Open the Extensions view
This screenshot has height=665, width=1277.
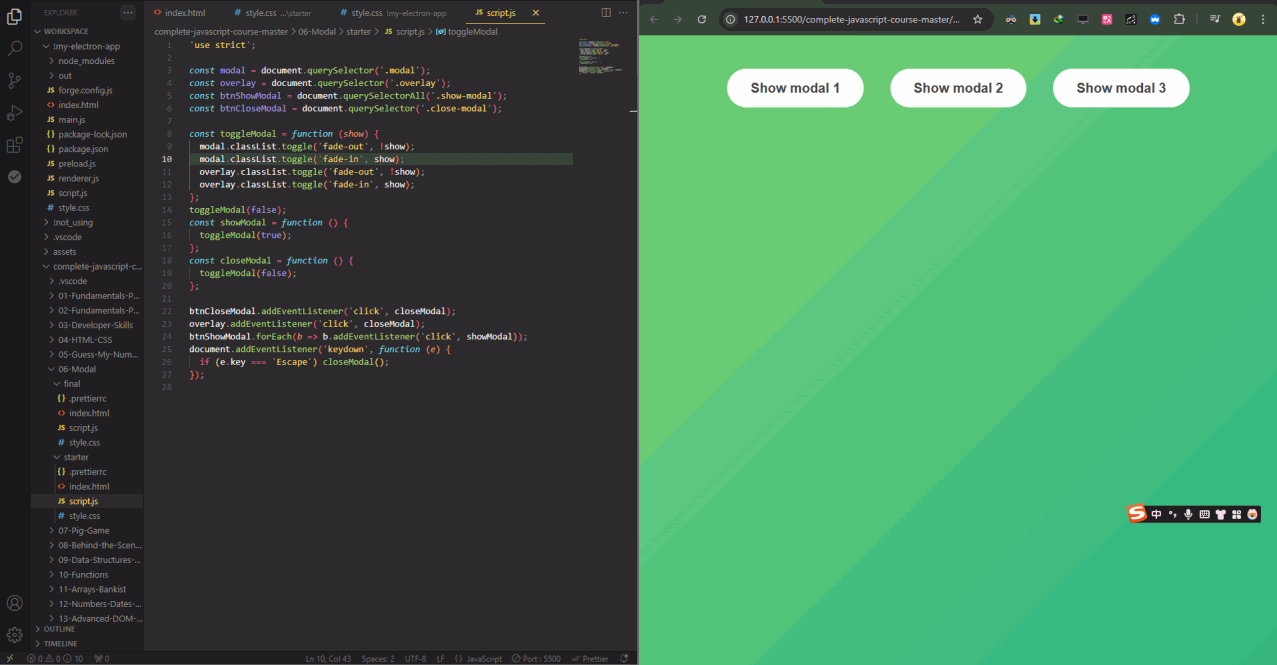click(x=15, y=145)
